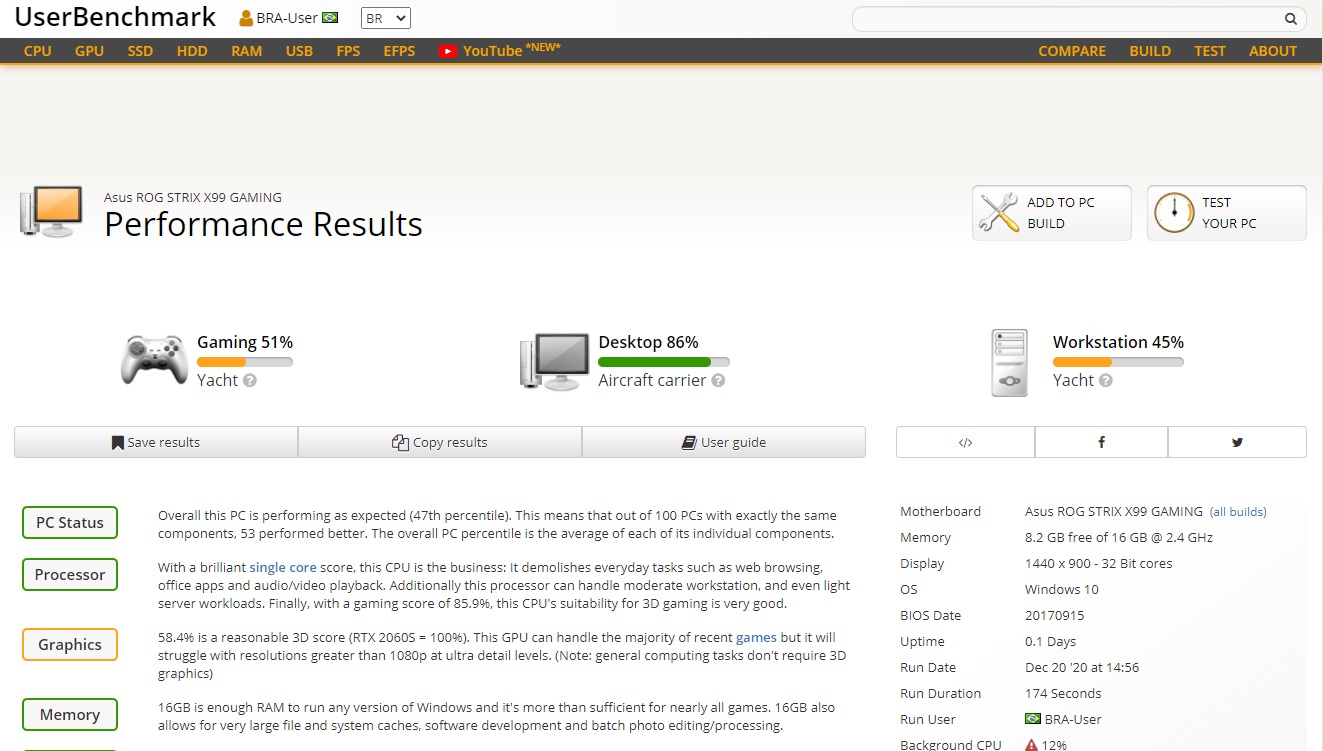This screenshot has height=751, width=1323.
Task: Click the Graphics button
Action: coord(70,645)
